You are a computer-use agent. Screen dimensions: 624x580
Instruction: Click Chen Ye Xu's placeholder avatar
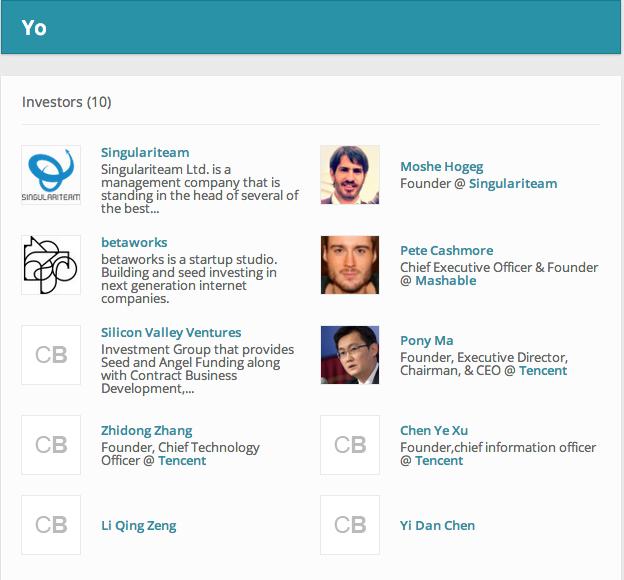pyautogui.click(x=350, y=445)
